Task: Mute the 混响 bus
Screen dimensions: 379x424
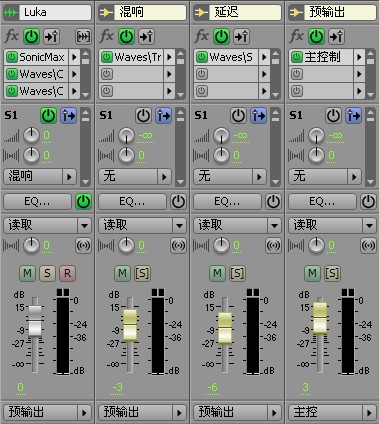Action: [x=122, y=274]
